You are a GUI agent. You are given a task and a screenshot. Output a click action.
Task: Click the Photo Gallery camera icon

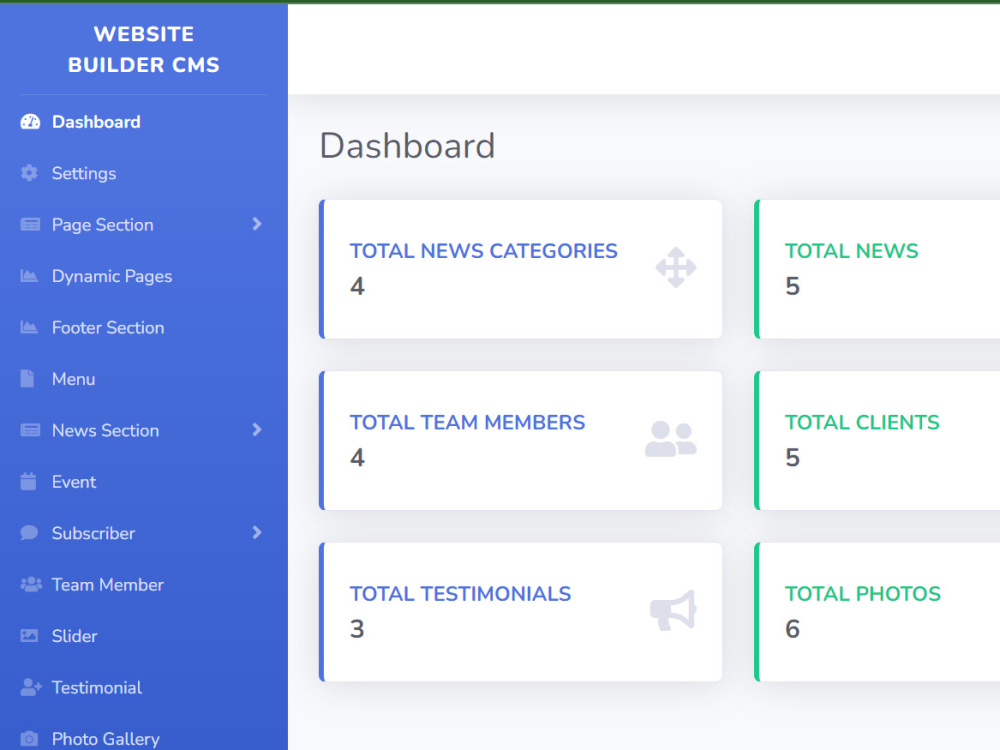coord(29,739)
